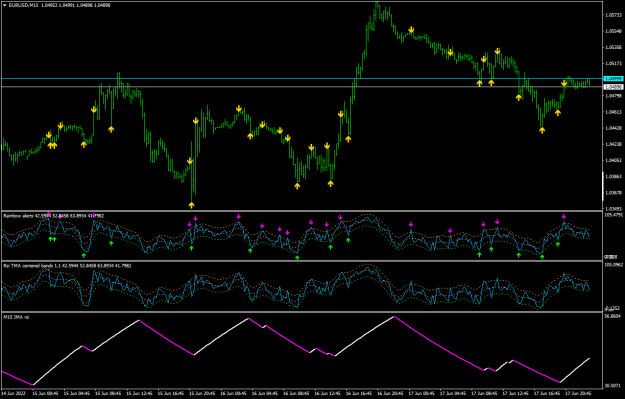The image size is (625, 399).
Task: Click the 14 Jun 2022 date label
Action: [13, 393]
